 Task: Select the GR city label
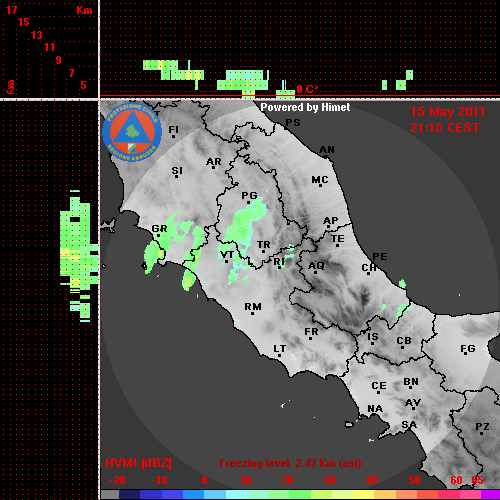(159, 229)
